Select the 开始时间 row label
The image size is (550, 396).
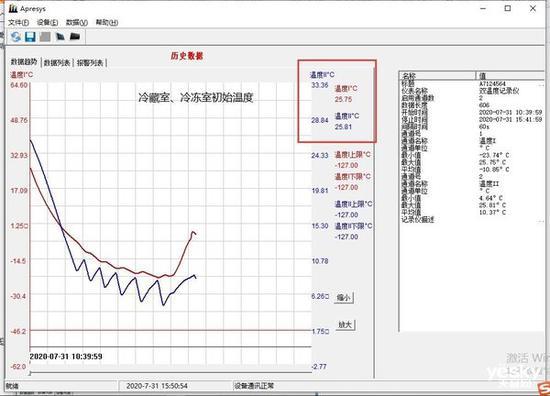(x=415, y=112)
